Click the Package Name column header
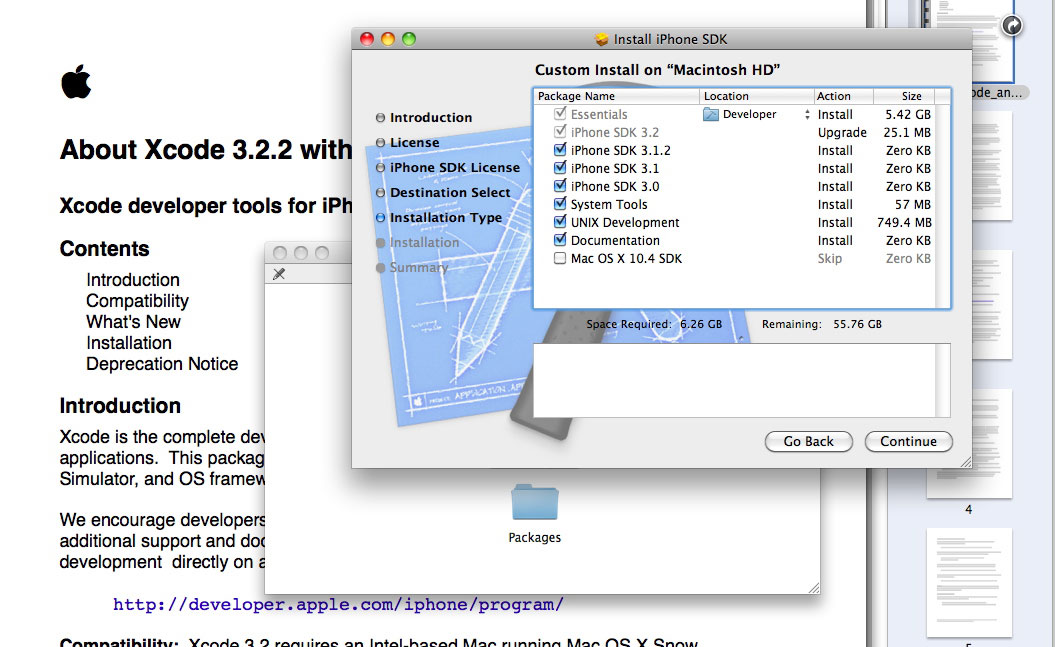The image size is (1055, 647). (616, 96)
